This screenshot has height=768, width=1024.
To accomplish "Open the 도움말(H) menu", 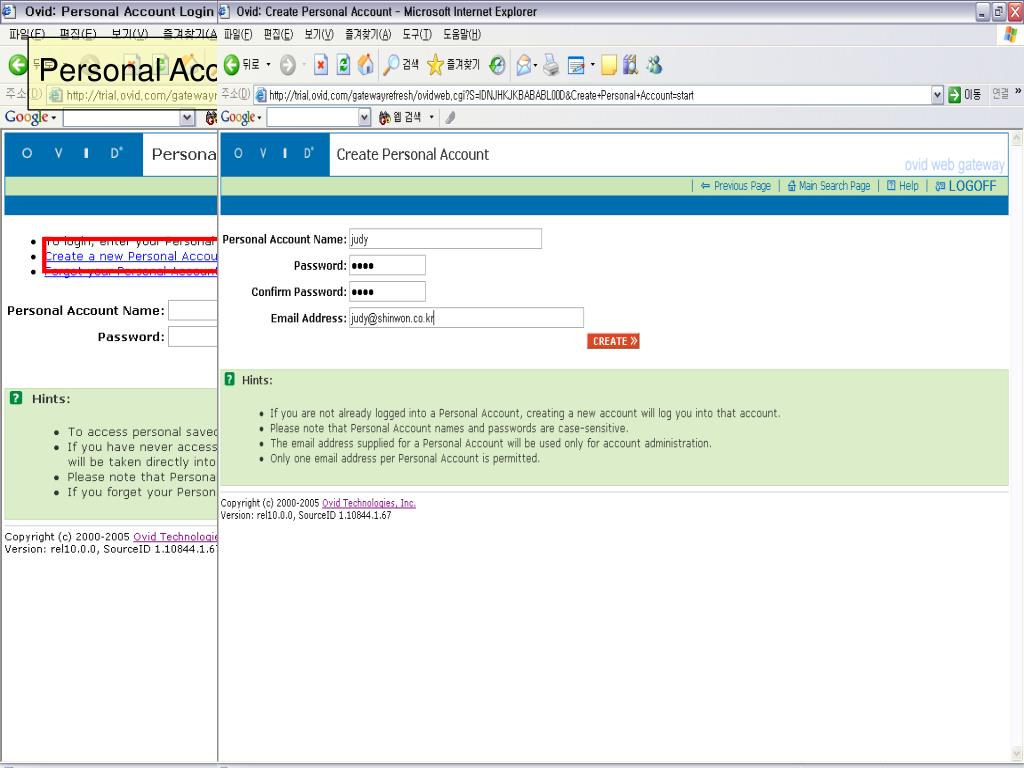I will click(x=461, y=34).
